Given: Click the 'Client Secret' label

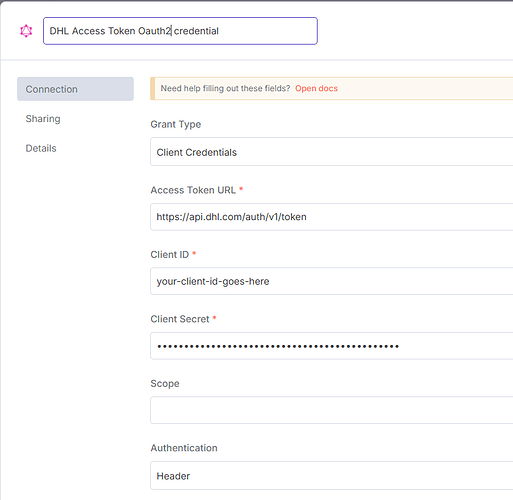Looking at the screenshot, I should [180, 319].
